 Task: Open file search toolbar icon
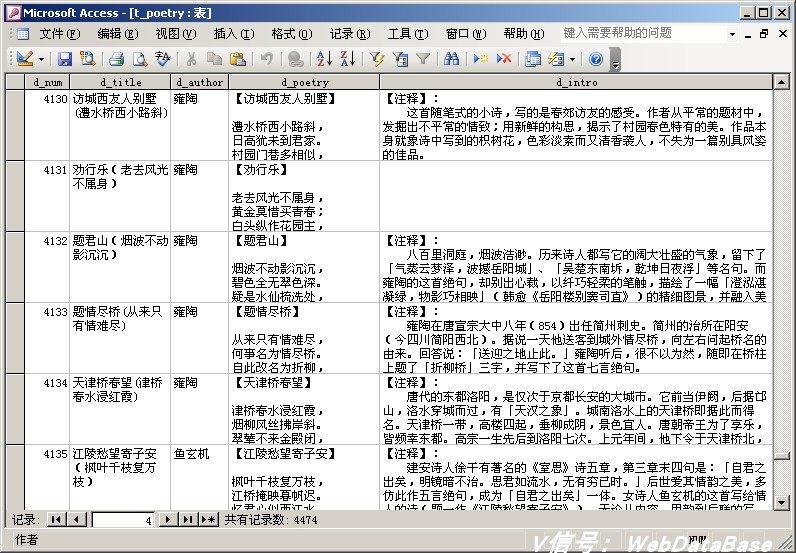click(x=88, y=59)
